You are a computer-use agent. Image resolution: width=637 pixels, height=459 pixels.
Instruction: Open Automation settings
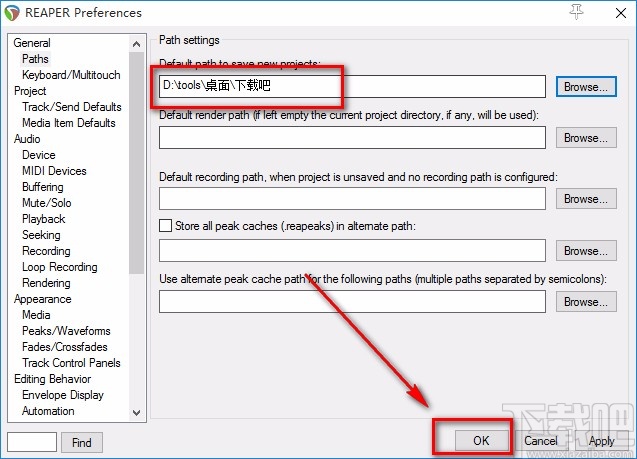[48, 411]
